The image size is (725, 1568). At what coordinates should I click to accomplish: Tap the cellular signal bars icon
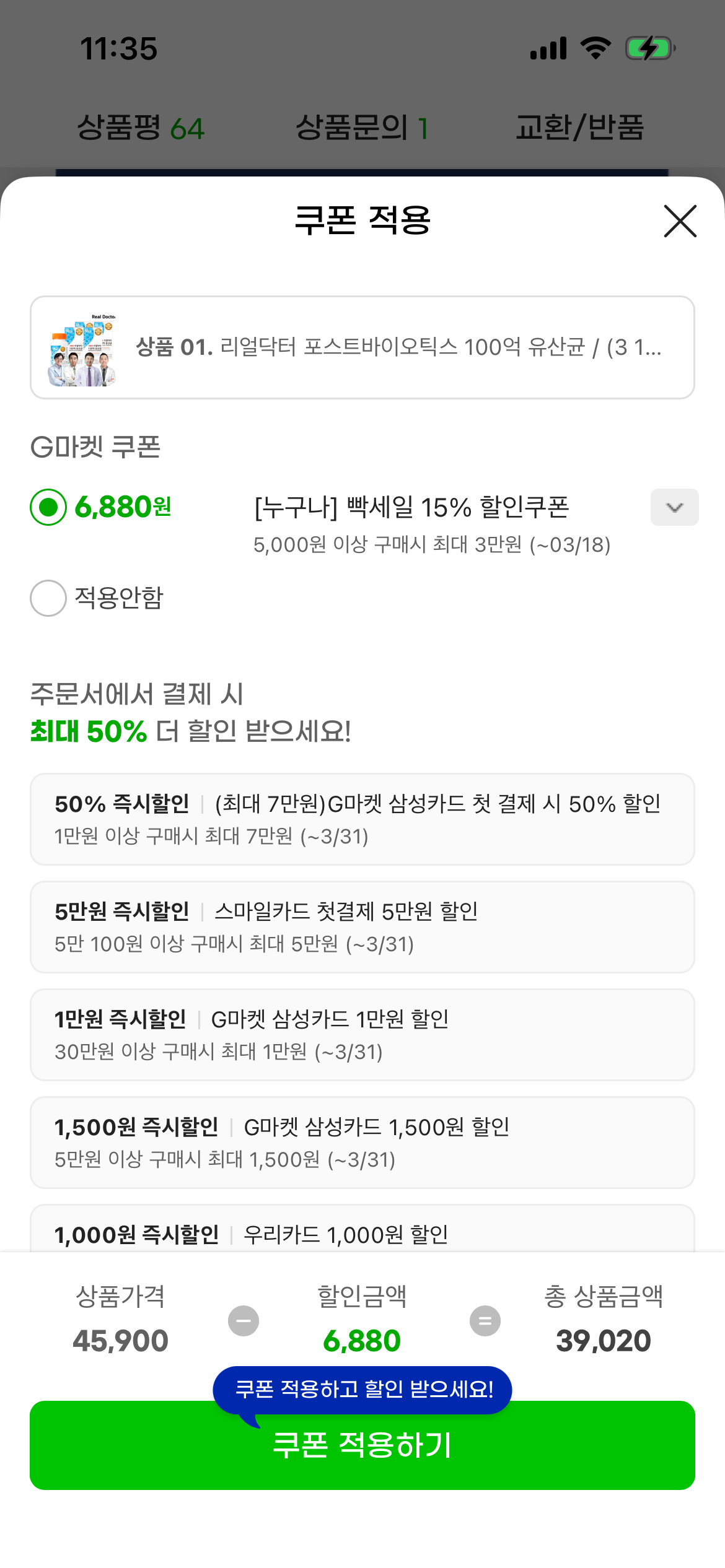click(x=548, y=48)
